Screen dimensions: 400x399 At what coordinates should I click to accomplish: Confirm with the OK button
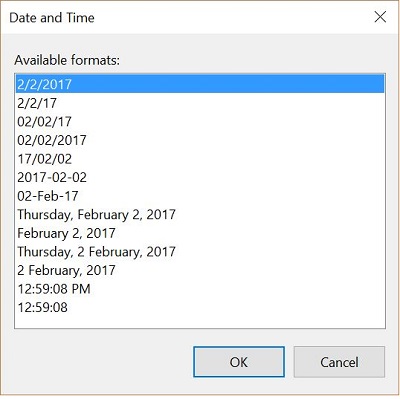pos(239,362)
